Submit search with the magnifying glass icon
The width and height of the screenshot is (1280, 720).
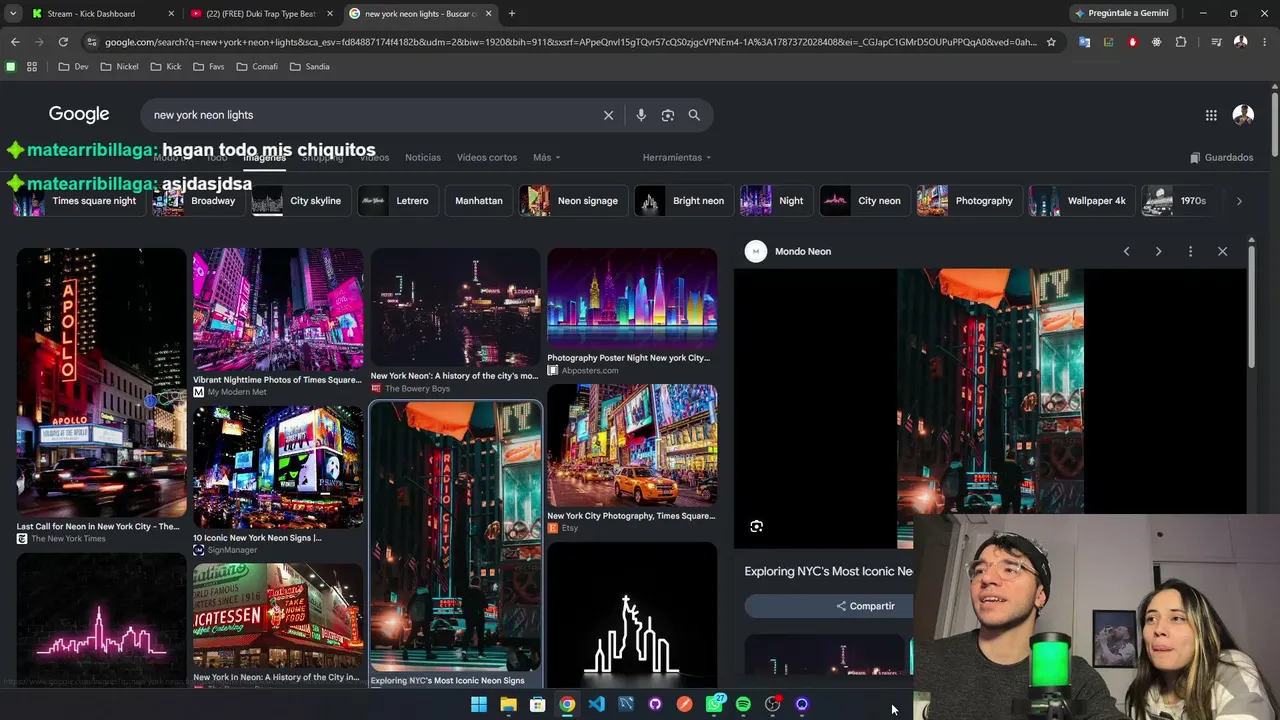694,115
